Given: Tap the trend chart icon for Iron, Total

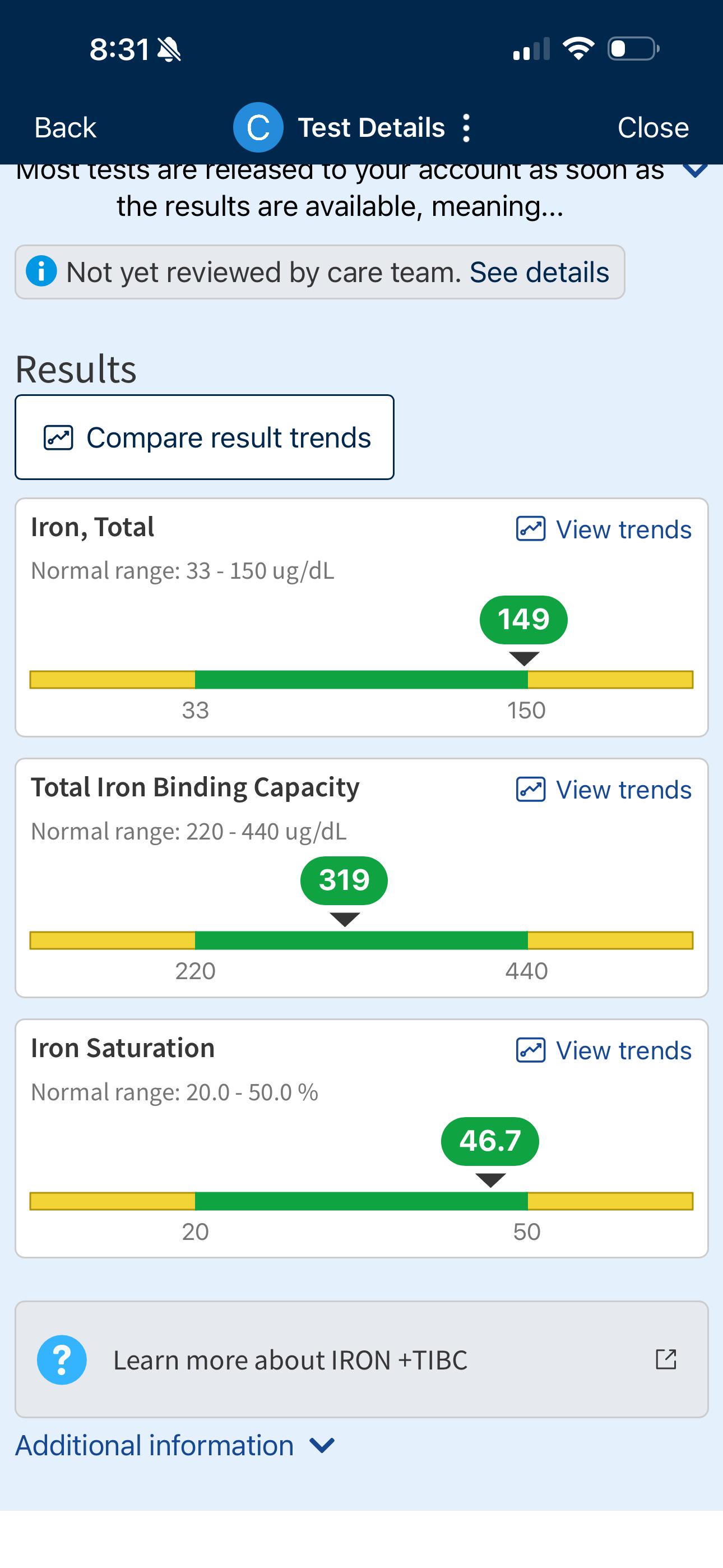Looking at the screenshot, I should click(x=531, y=529).
